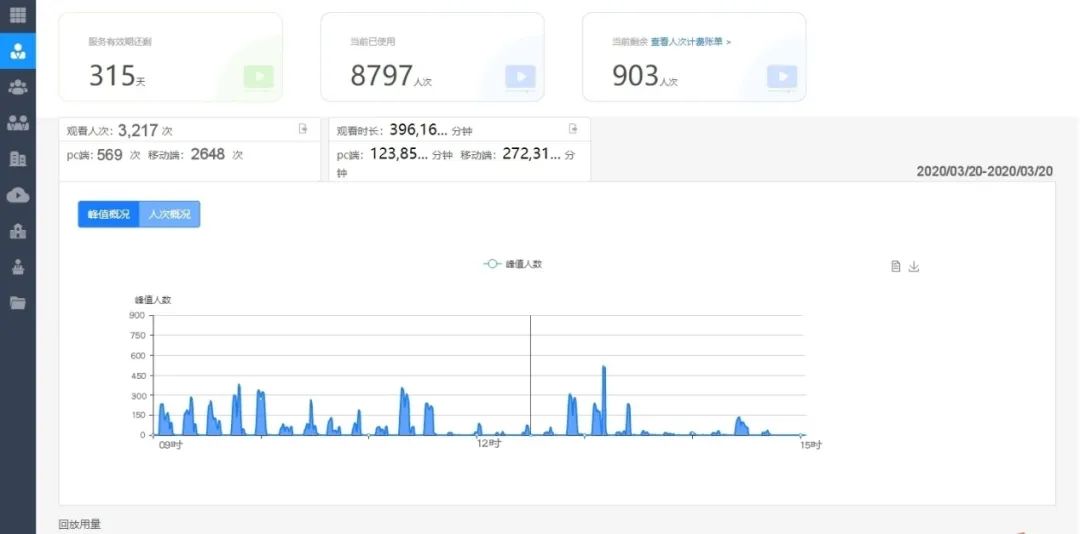The width and height of the screenshot is (1080, 534).
Task: Click the date range 2020/03/20-2020/03/20
Action: [984, 172]
